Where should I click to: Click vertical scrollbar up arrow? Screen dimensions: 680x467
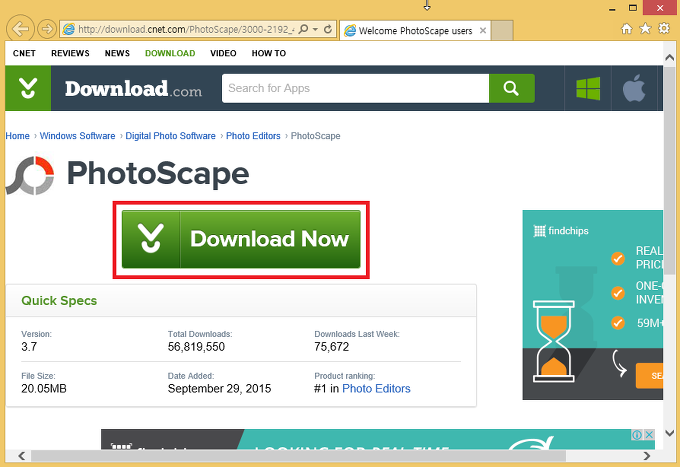[x=669, y=58]
